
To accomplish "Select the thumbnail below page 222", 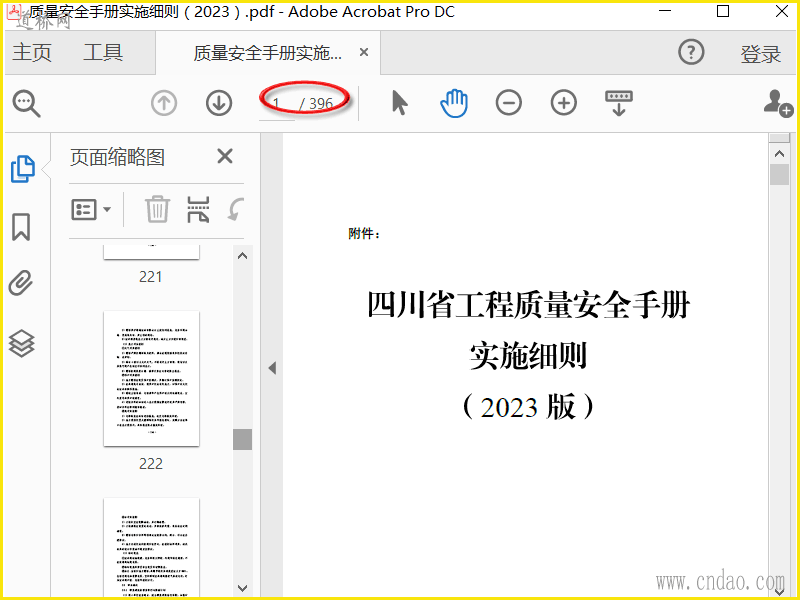I will 151,547.
